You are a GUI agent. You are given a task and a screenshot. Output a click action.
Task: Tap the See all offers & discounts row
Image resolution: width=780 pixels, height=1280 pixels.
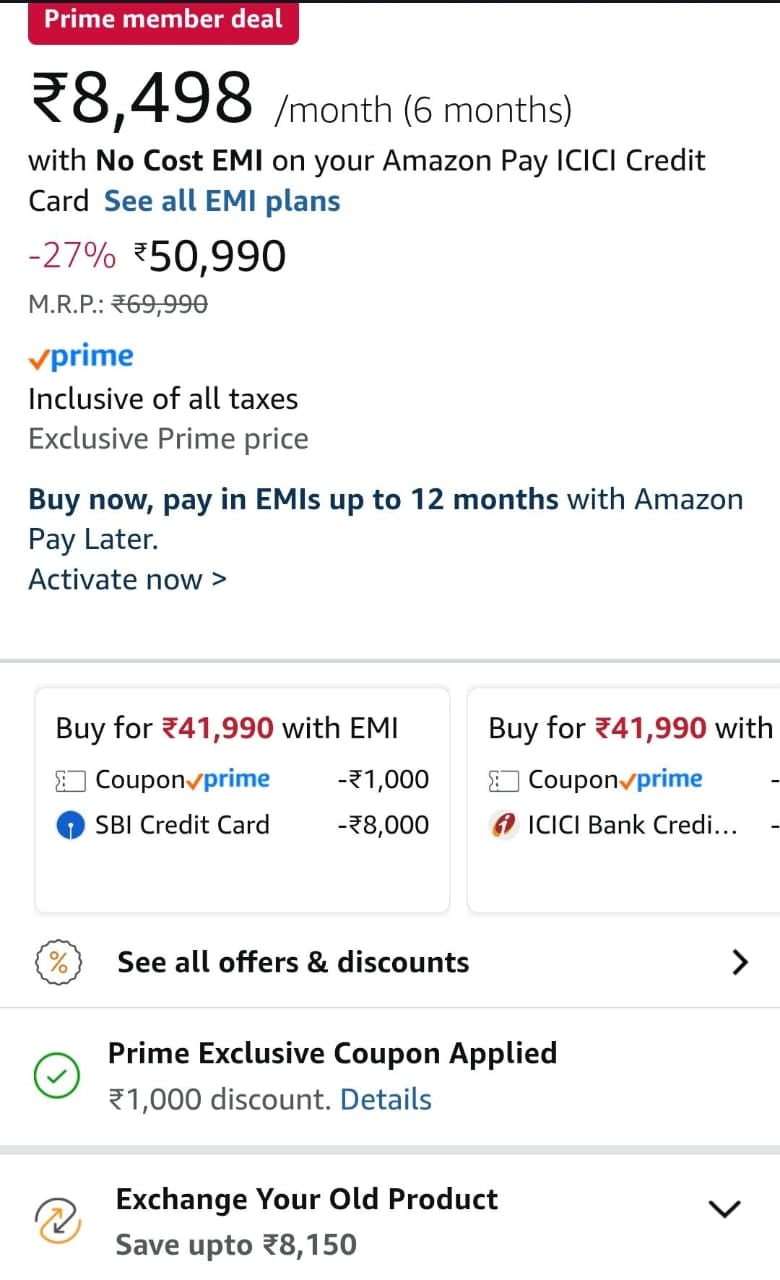390,963
